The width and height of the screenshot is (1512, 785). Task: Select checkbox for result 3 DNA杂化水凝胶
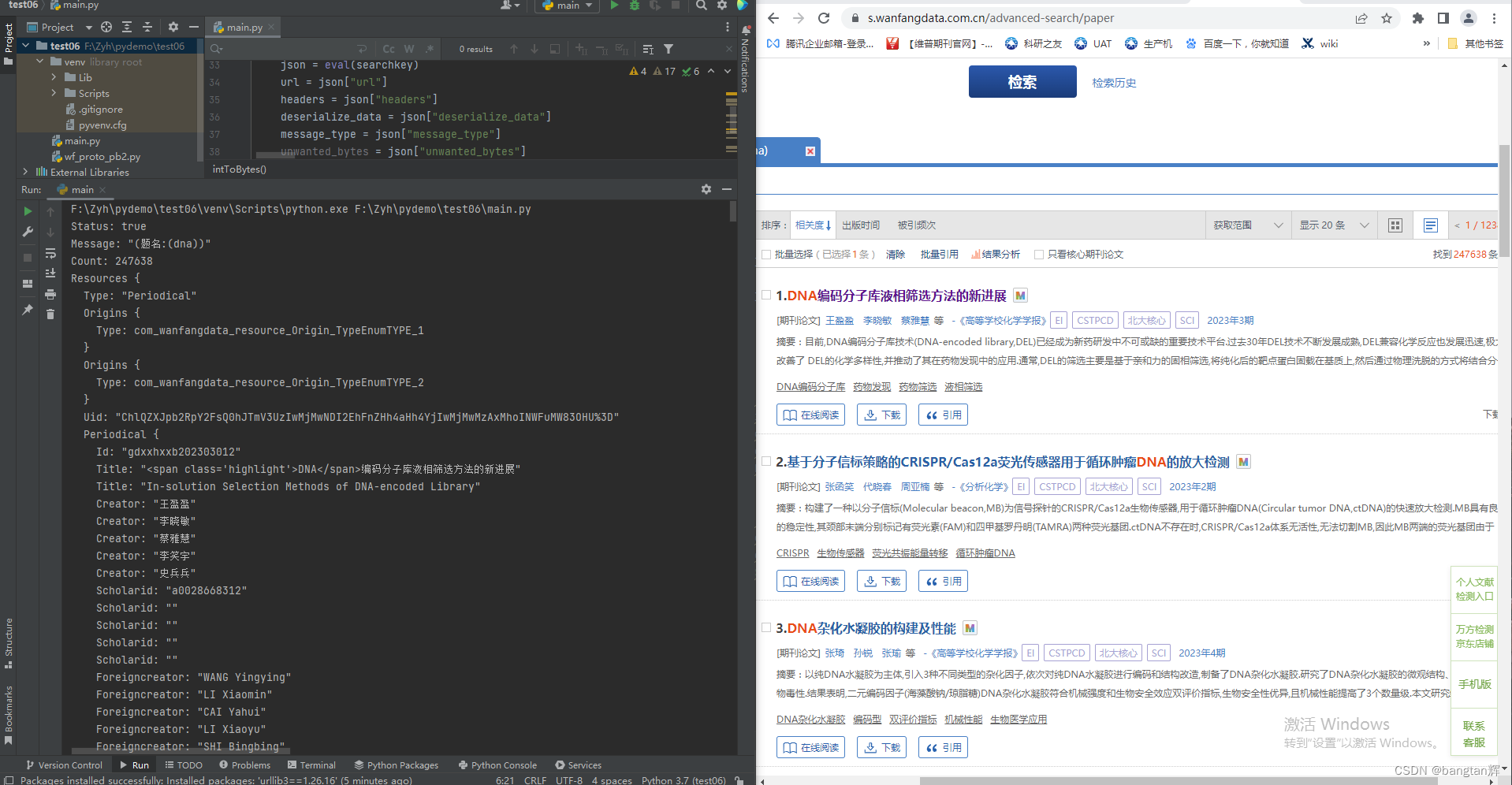click(766, 627)
